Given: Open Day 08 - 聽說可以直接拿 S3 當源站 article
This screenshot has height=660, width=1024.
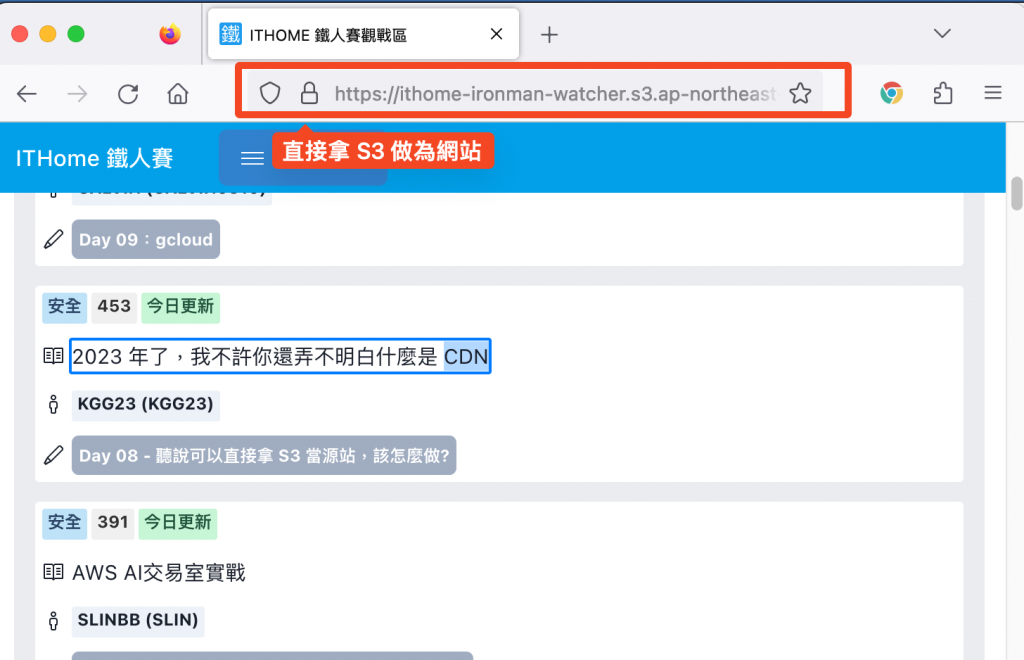Looking at the screenshot, I should coord(264,455).
